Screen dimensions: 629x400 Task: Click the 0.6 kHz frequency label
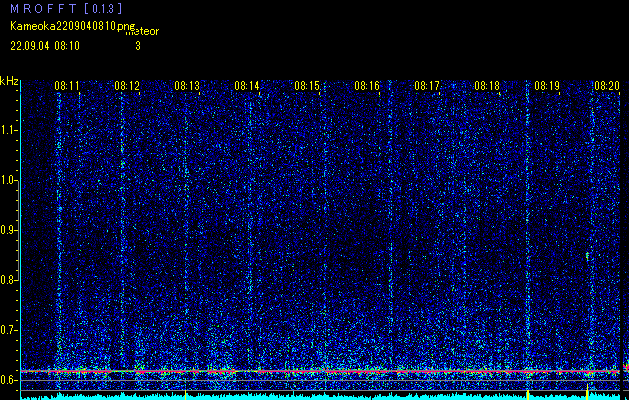pyautogui.click(x=8, y=380)
